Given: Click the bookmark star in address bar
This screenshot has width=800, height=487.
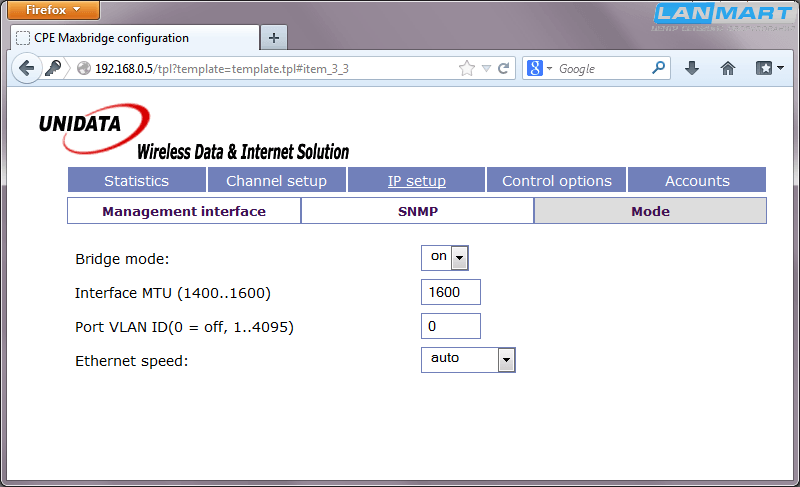Looking at the screenshot, I should (x=466, y=69).
